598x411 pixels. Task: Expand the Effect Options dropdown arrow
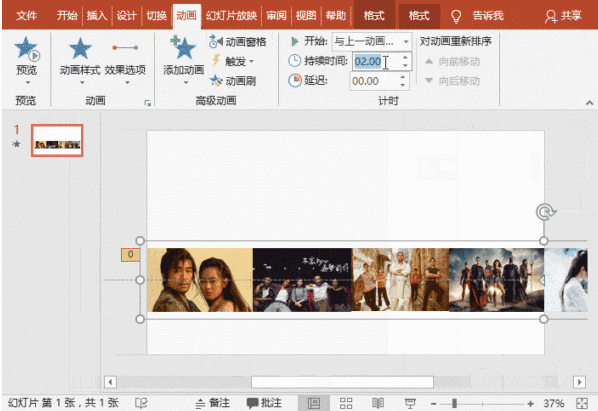coord(127,83)
